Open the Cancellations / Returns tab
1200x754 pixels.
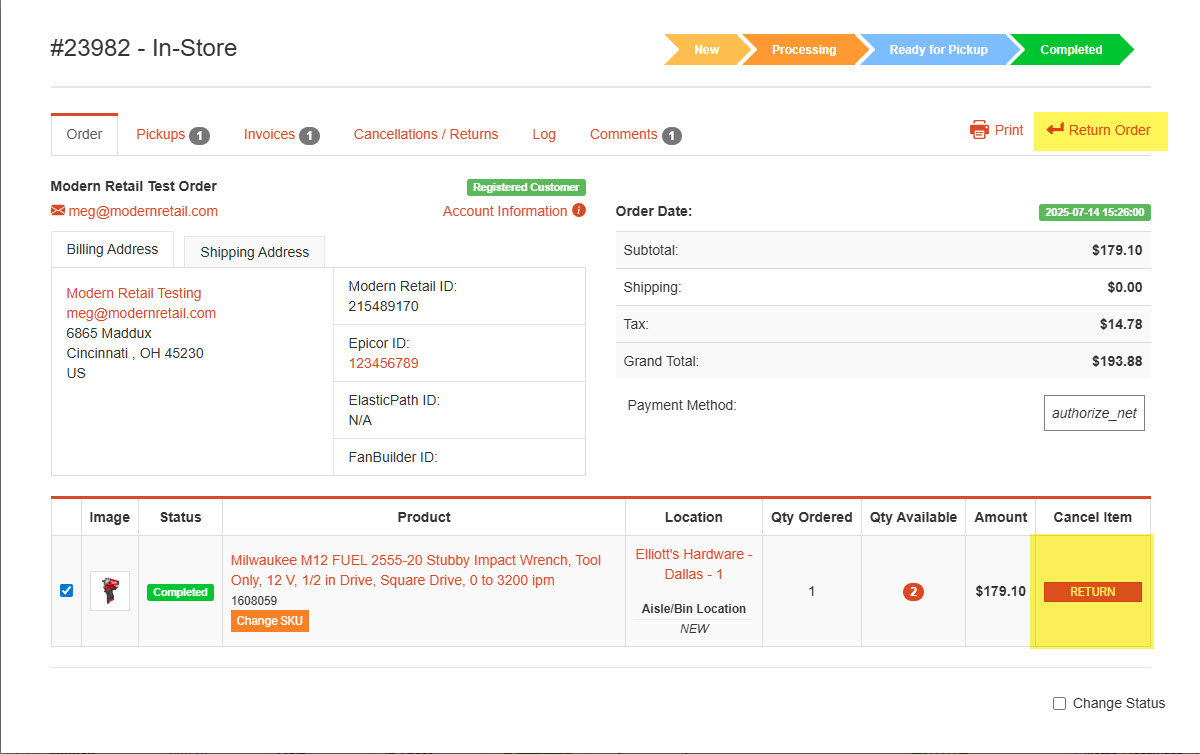(x=426, y=134)
